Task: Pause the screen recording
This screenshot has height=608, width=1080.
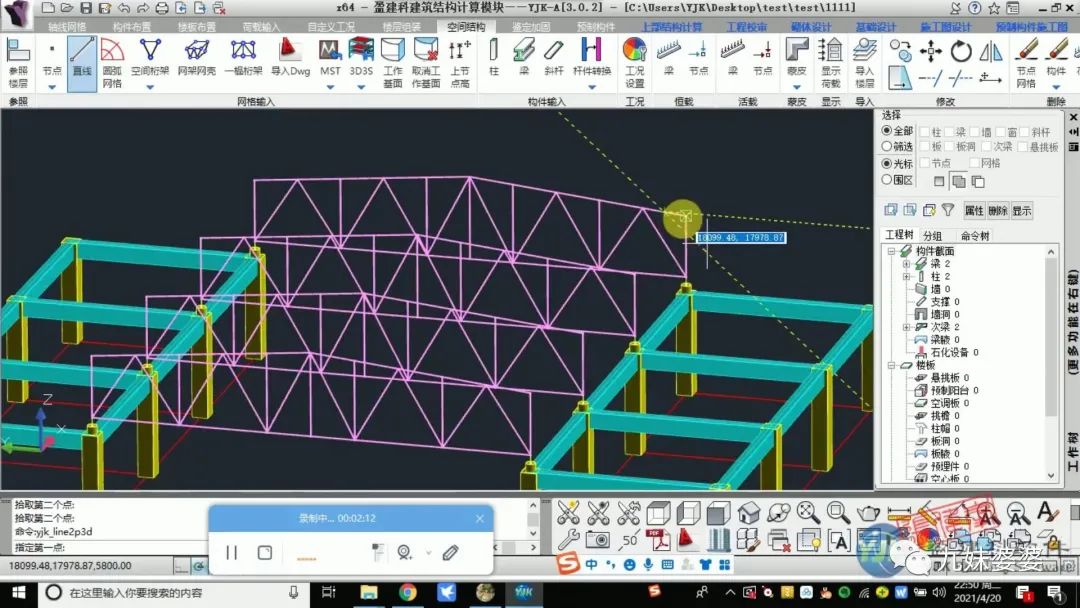Action: [x=231, y=552]
